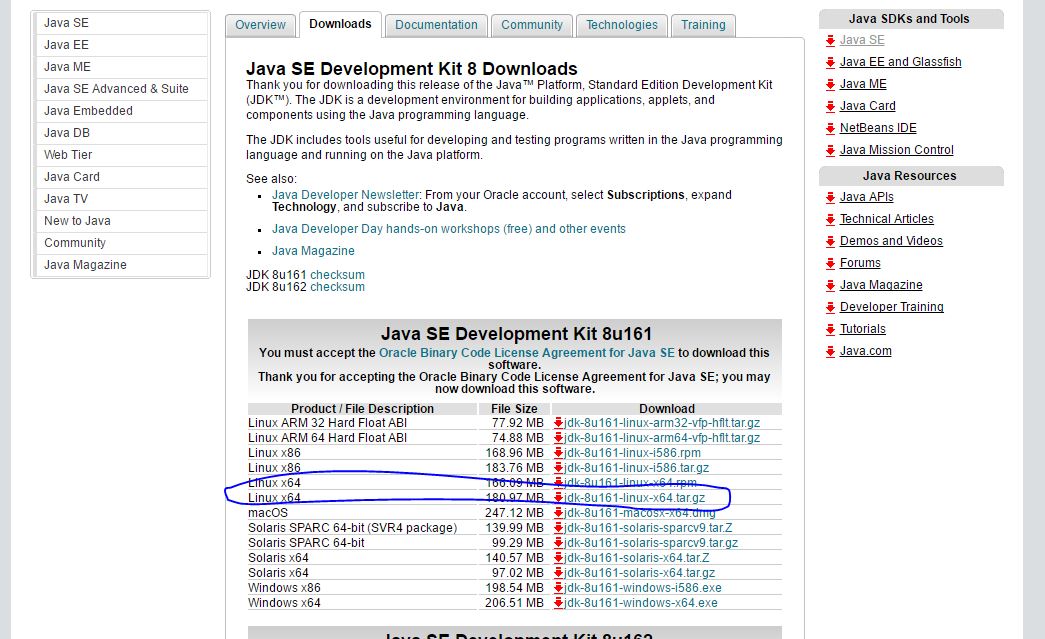Open New to Java sidebar item
The height and width of the screenshot is (639, 1045).
click(121, 221)
